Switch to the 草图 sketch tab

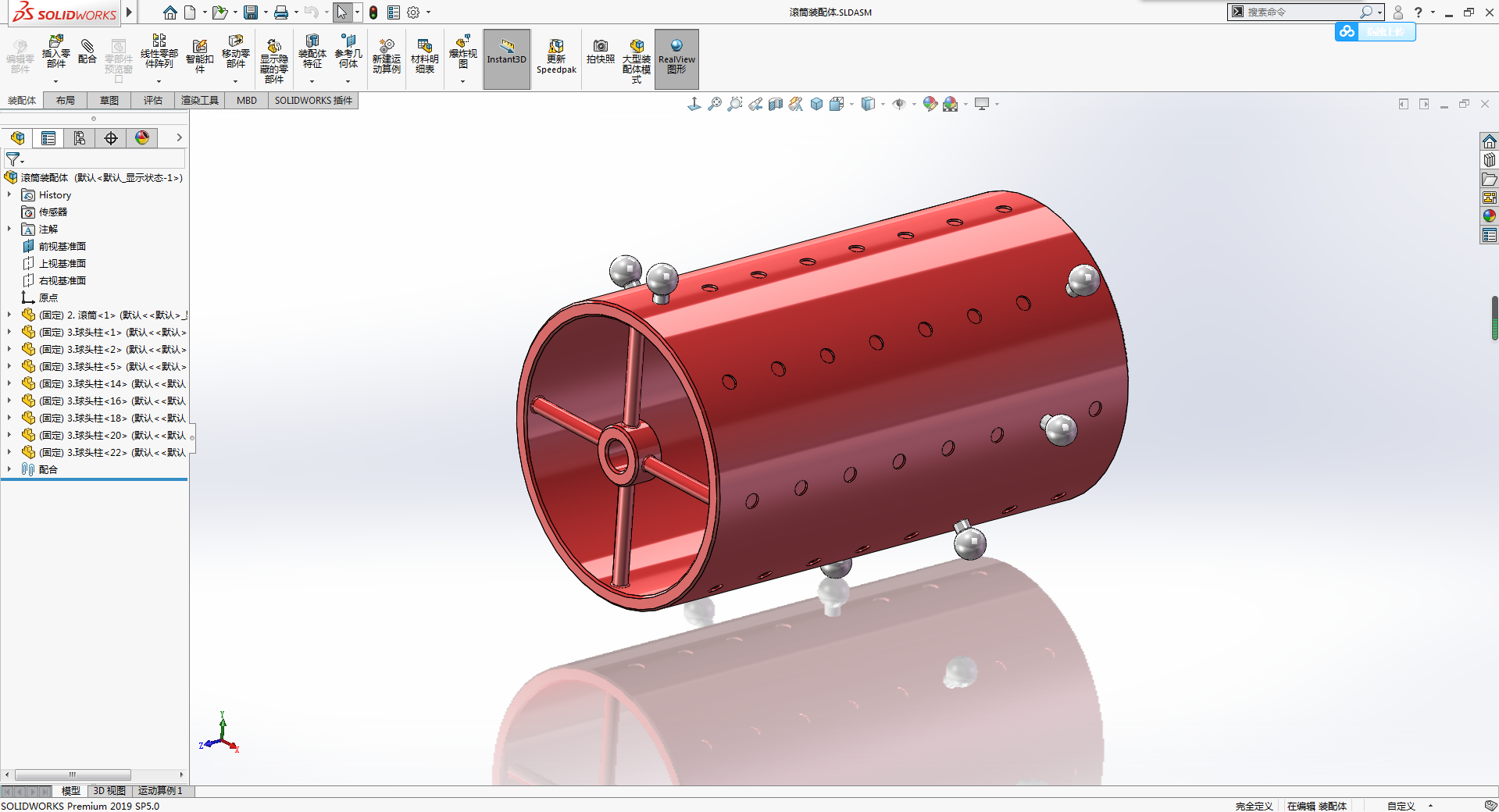click(109, 100)
